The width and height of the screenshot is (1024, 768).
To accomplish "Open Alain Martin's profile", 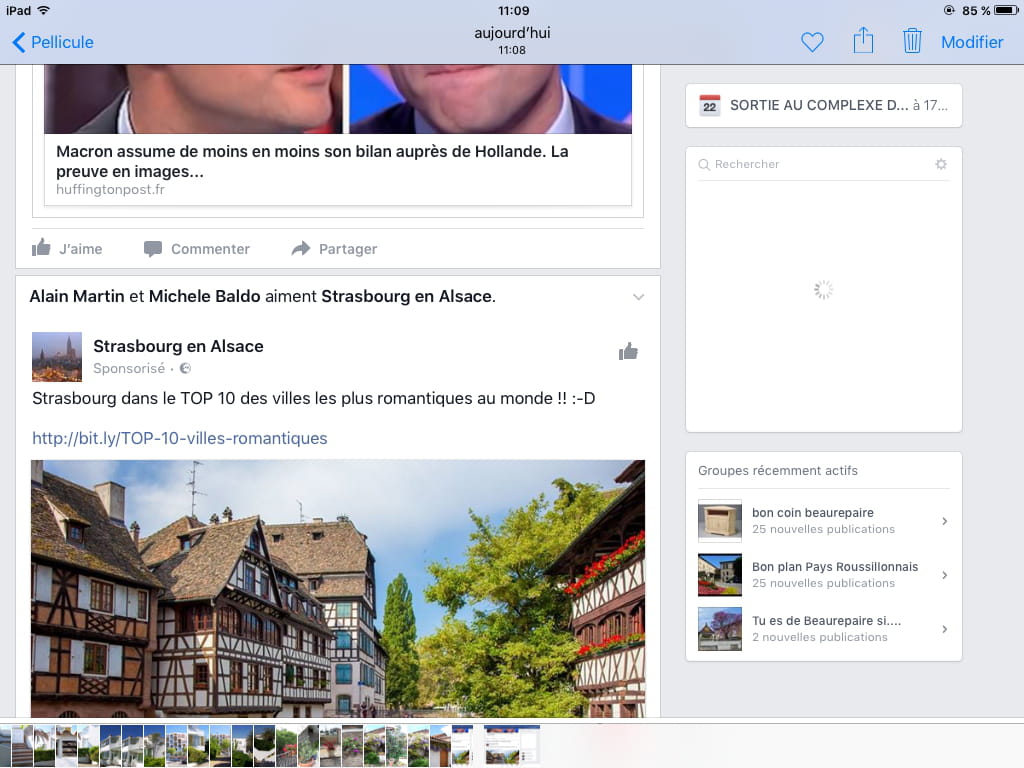I will (x=76, y=296).
